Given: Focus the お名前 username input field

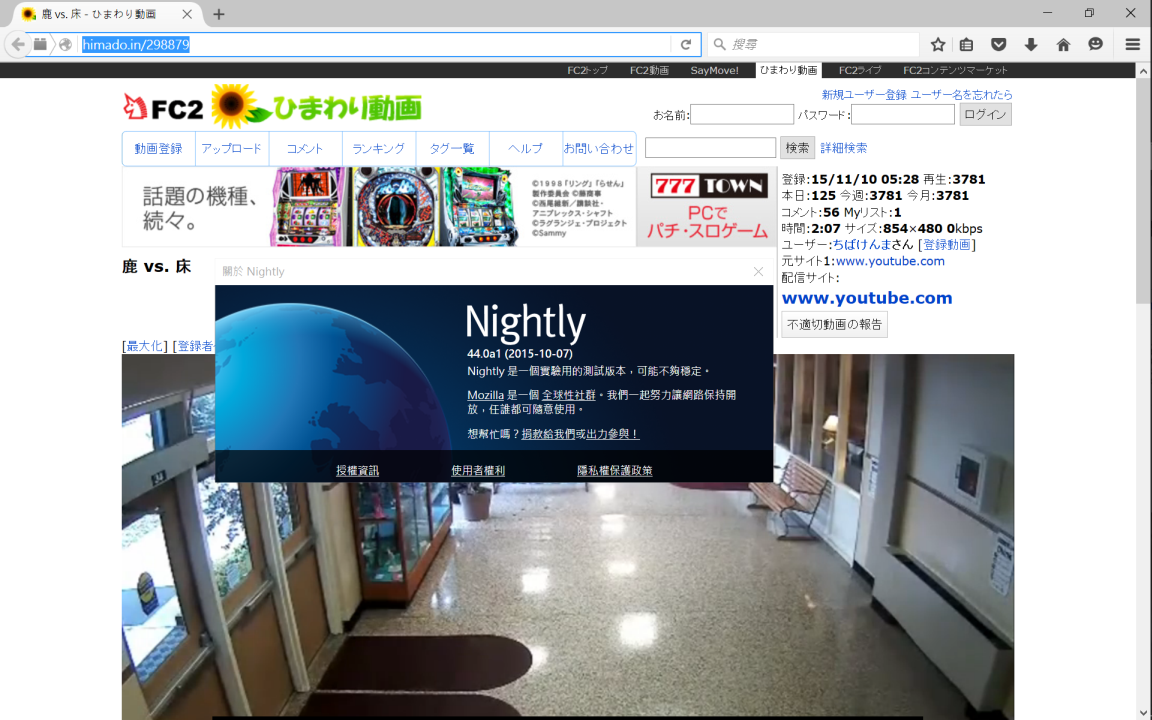Looking at the screenshot, I should (x=741, y=114).
